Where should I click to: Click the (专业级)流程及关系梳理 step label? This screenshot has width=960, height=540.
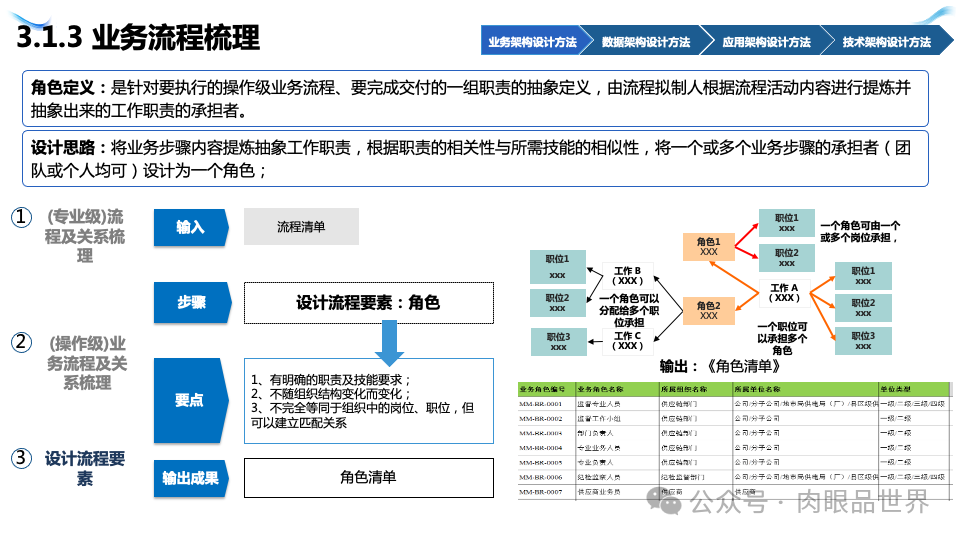pos(84,236)
